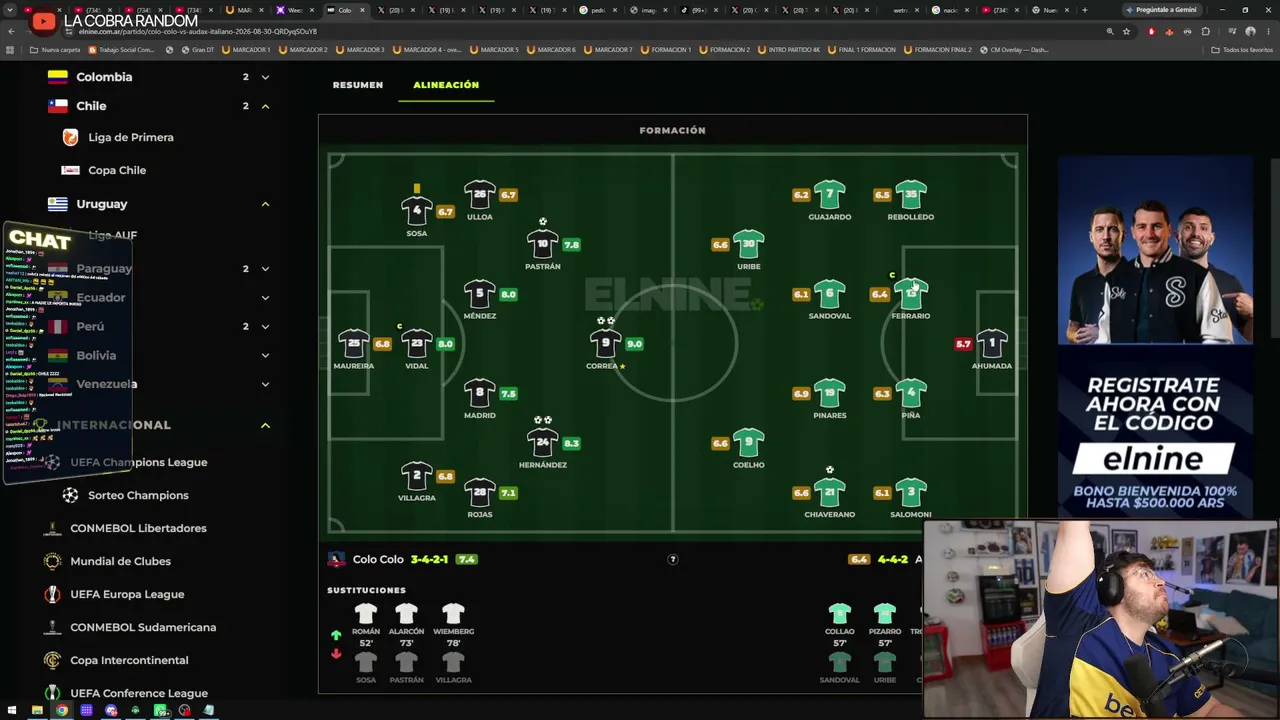The width and height of the screenshot is (1280, 720).
Task: Click Méndez's number 5 shirt
Action: [x=480, y=294]
